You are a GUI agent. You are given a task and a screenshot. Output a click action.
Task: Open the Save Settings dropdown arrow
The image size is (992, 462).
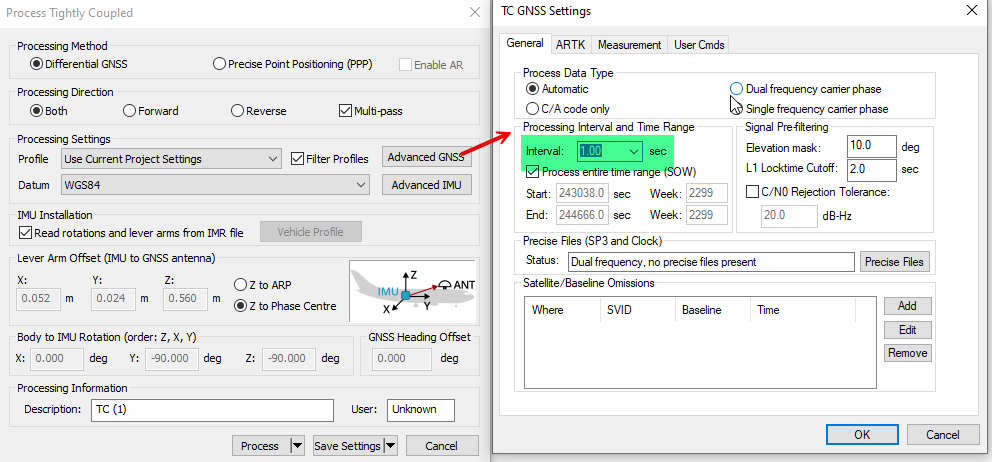[391, 446]
